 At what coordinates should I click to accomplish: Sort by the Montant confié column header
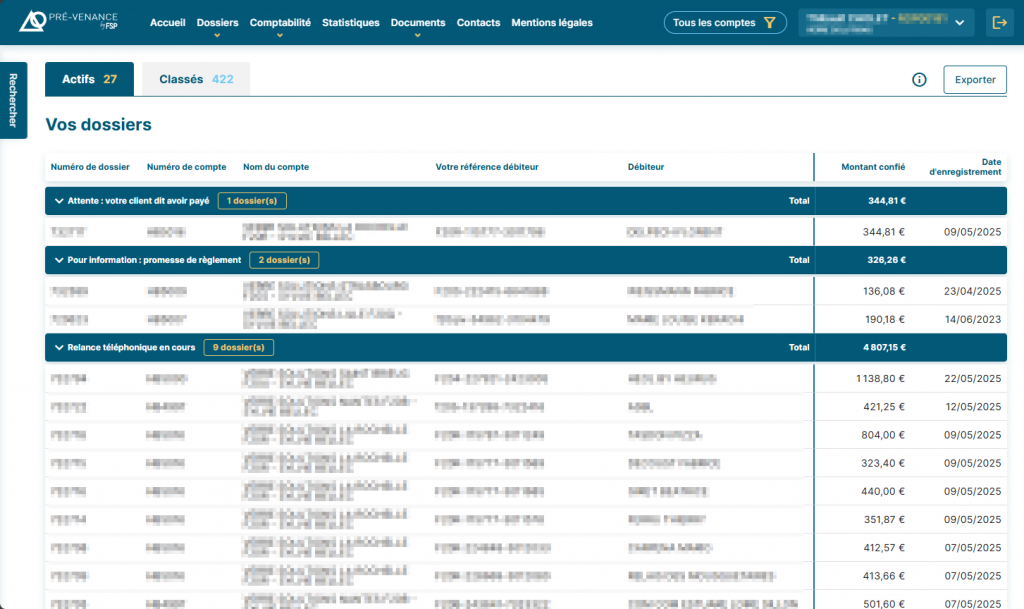coord(873,167)
